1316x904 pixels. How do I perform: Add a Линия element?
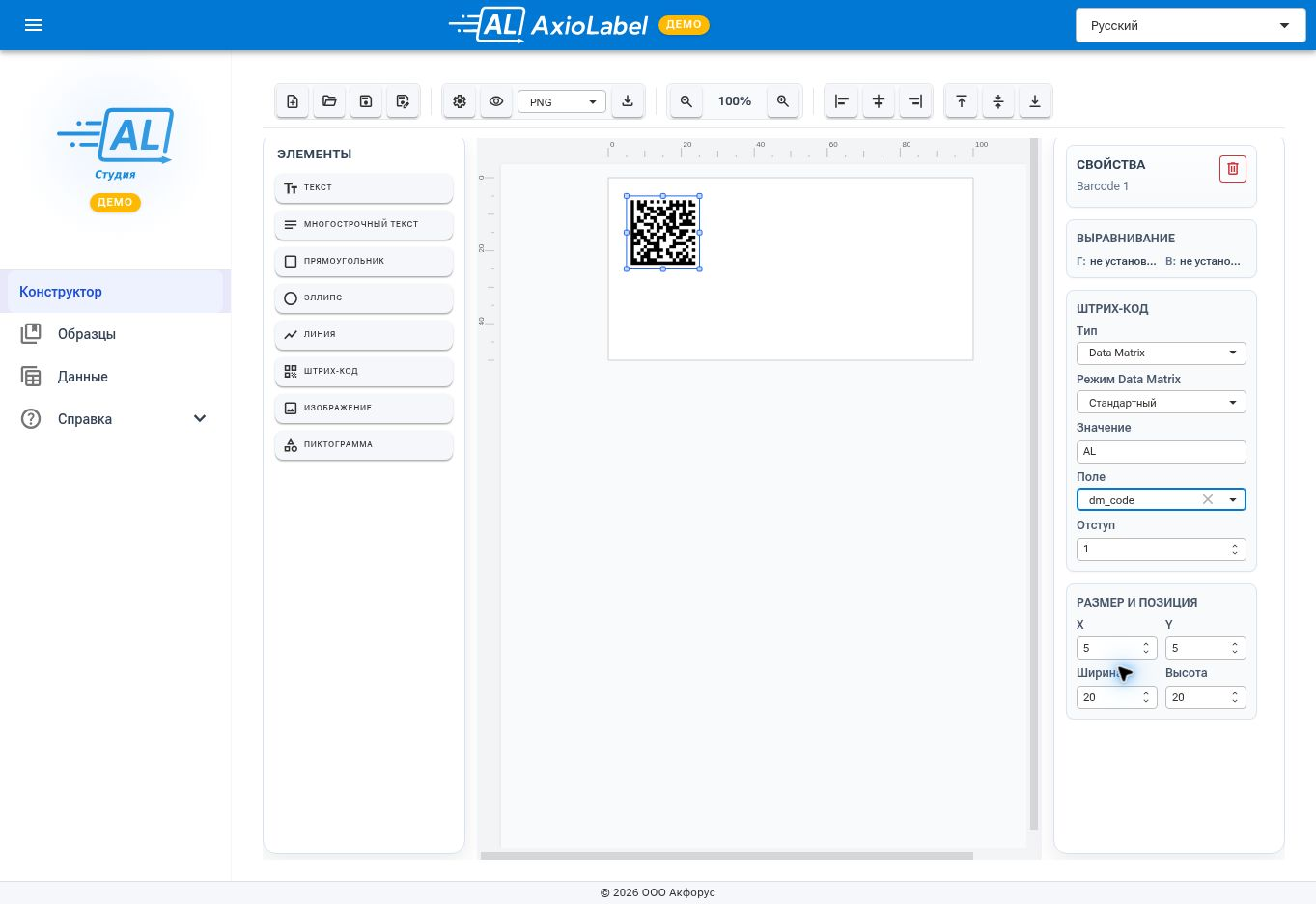click(364, 335)
